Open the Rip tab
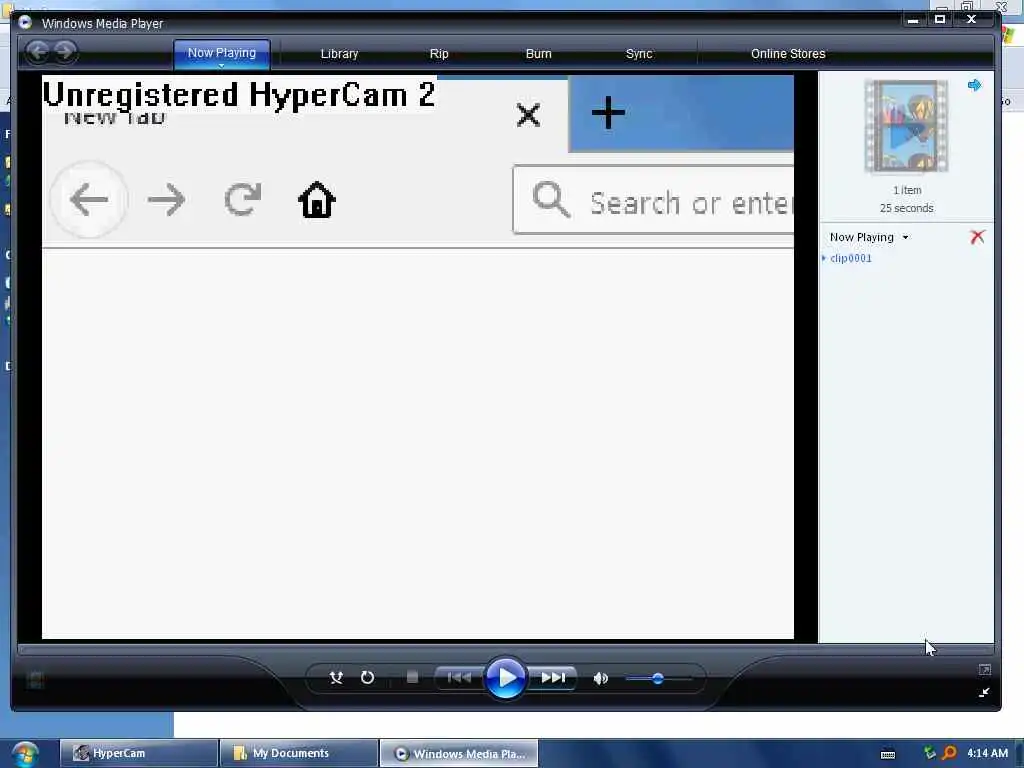The width and height of the screenshot is (1024, 768). coord(439,54)
